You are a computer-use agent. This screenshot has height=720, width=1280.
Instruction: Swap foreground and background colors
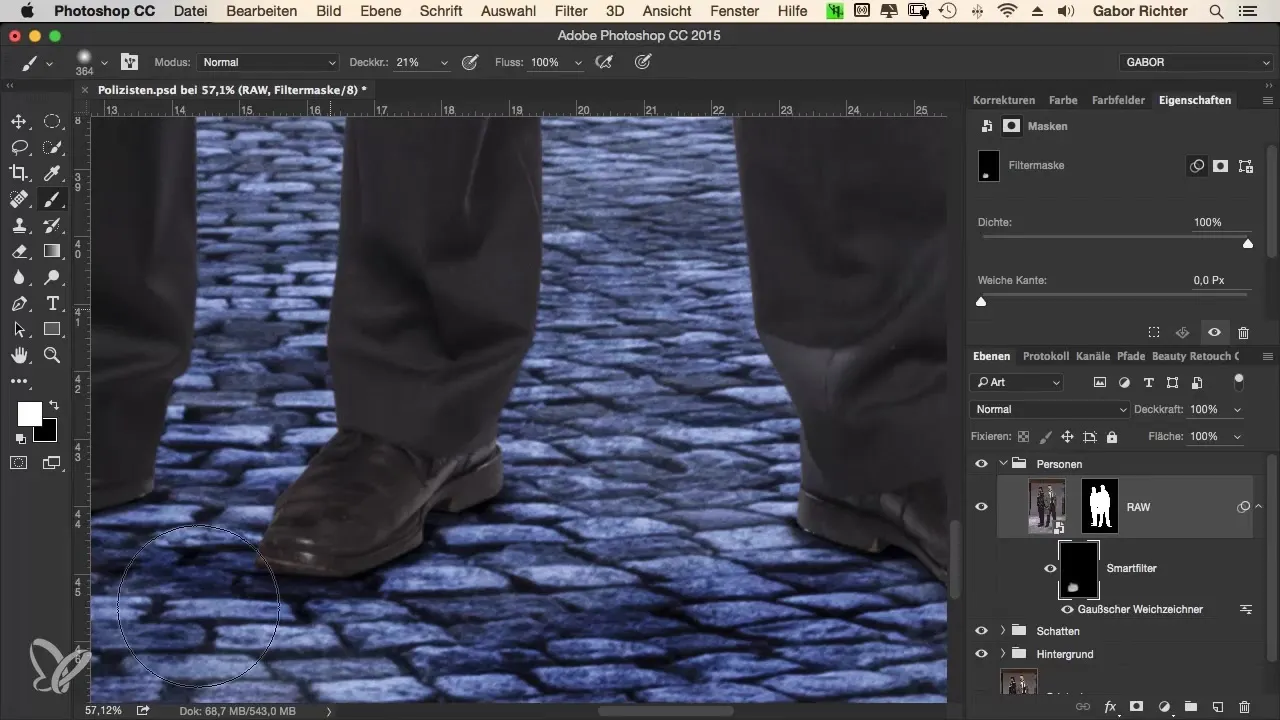coord(53,405)
